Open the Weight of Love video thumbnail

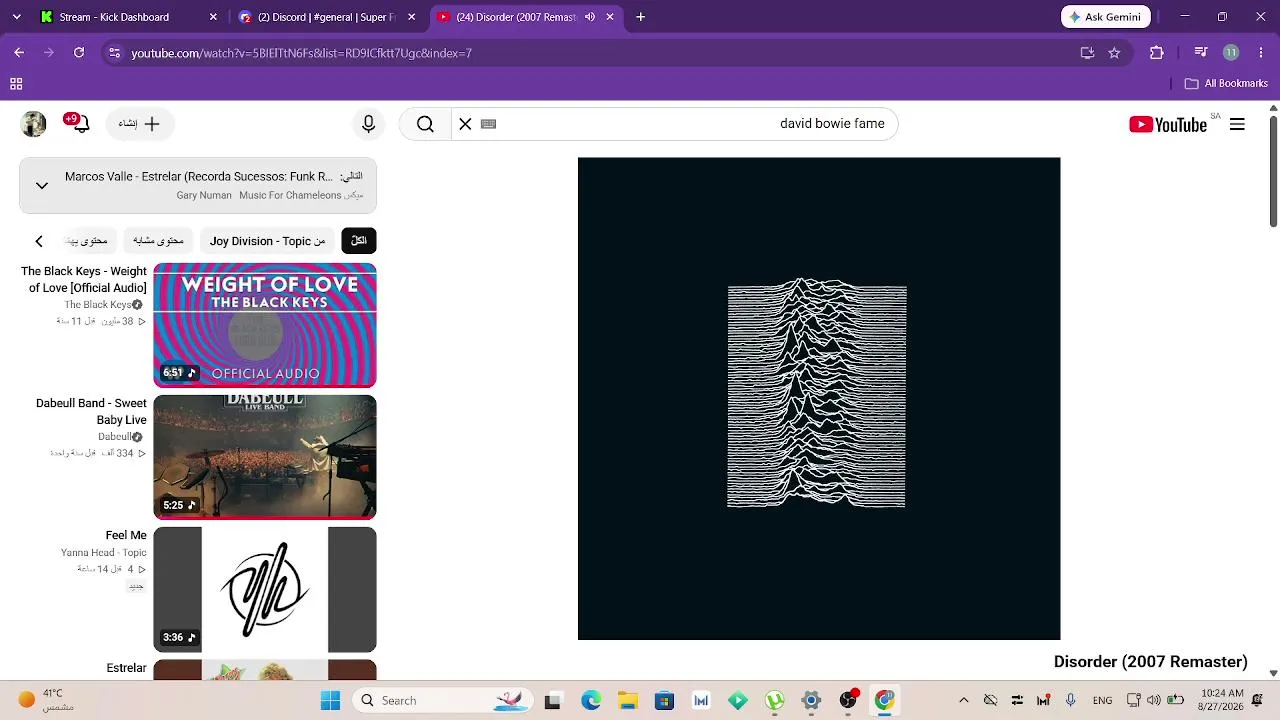coord(265,325)
